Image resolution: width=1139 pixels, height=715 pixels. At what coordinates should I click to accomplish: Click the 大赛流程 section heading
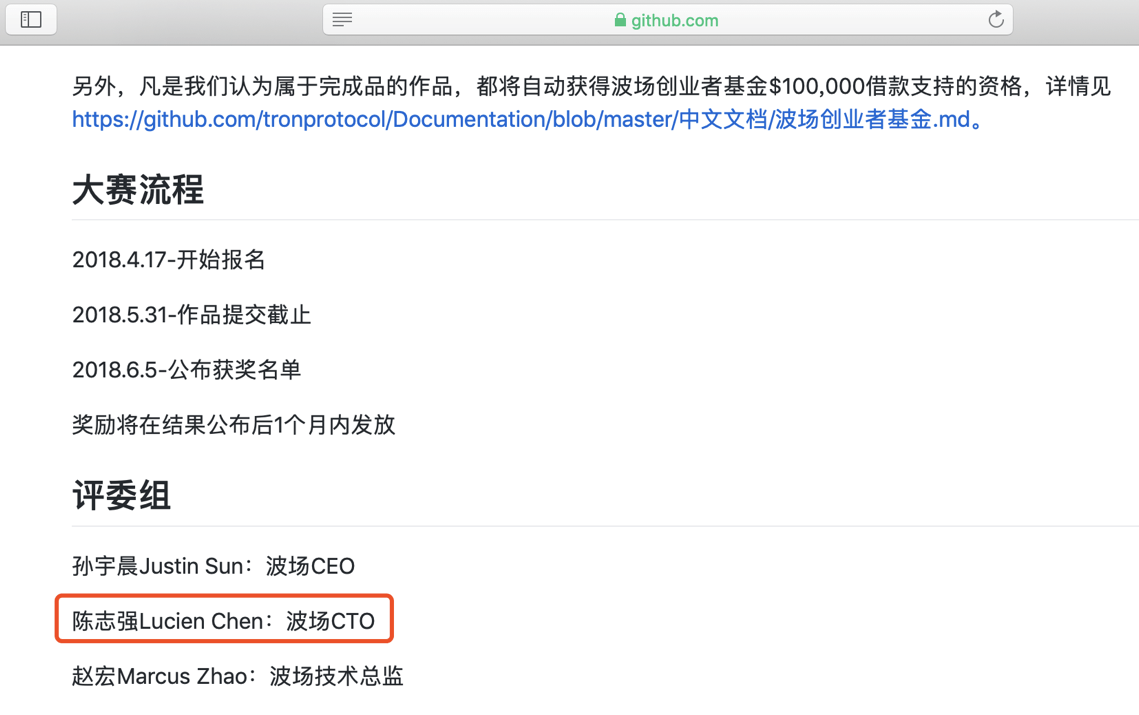(138, 190)
